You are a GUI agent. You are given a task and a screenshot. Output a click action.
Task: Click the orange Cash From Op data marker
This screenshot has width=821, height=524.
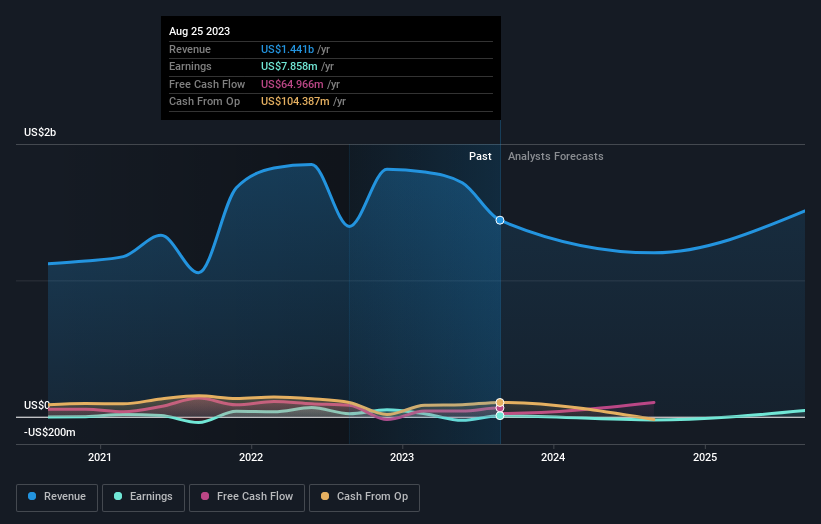500,403
